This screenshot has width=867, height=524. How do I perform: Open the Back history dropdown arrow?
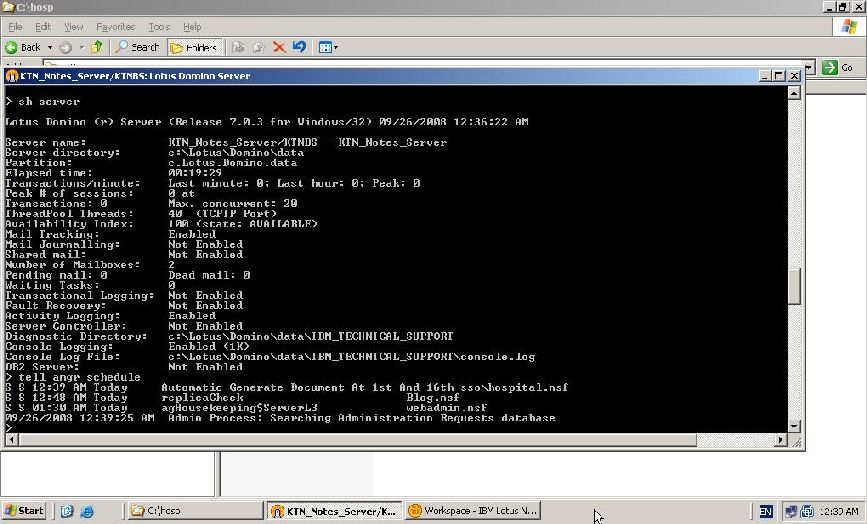coord(49,48)
